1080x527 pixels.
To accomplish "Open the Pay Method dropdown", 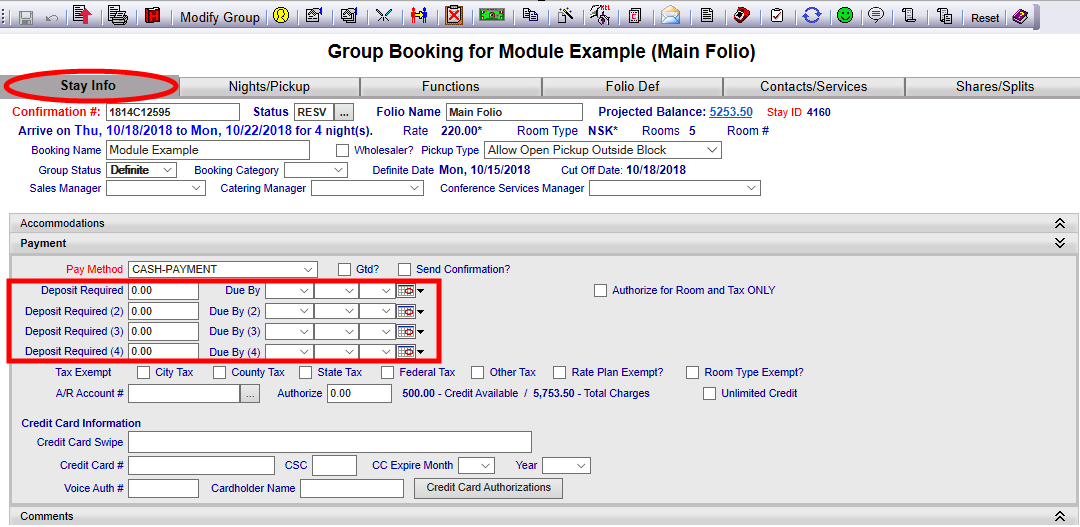I will pyautogui.click(x=223, y=269).
